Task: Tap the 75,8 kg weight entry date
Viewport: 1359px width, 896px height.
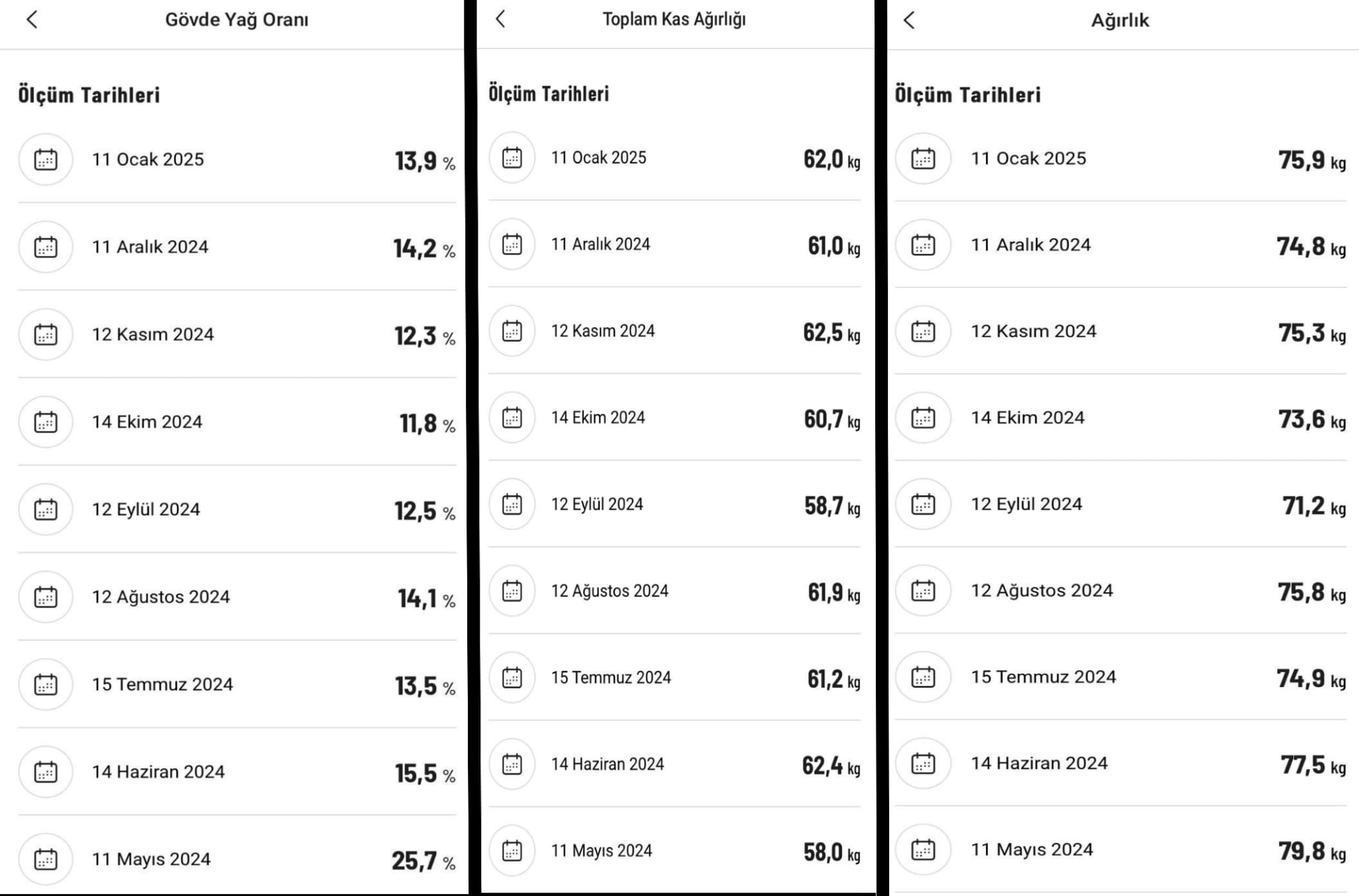Action: click(1042, 590)
